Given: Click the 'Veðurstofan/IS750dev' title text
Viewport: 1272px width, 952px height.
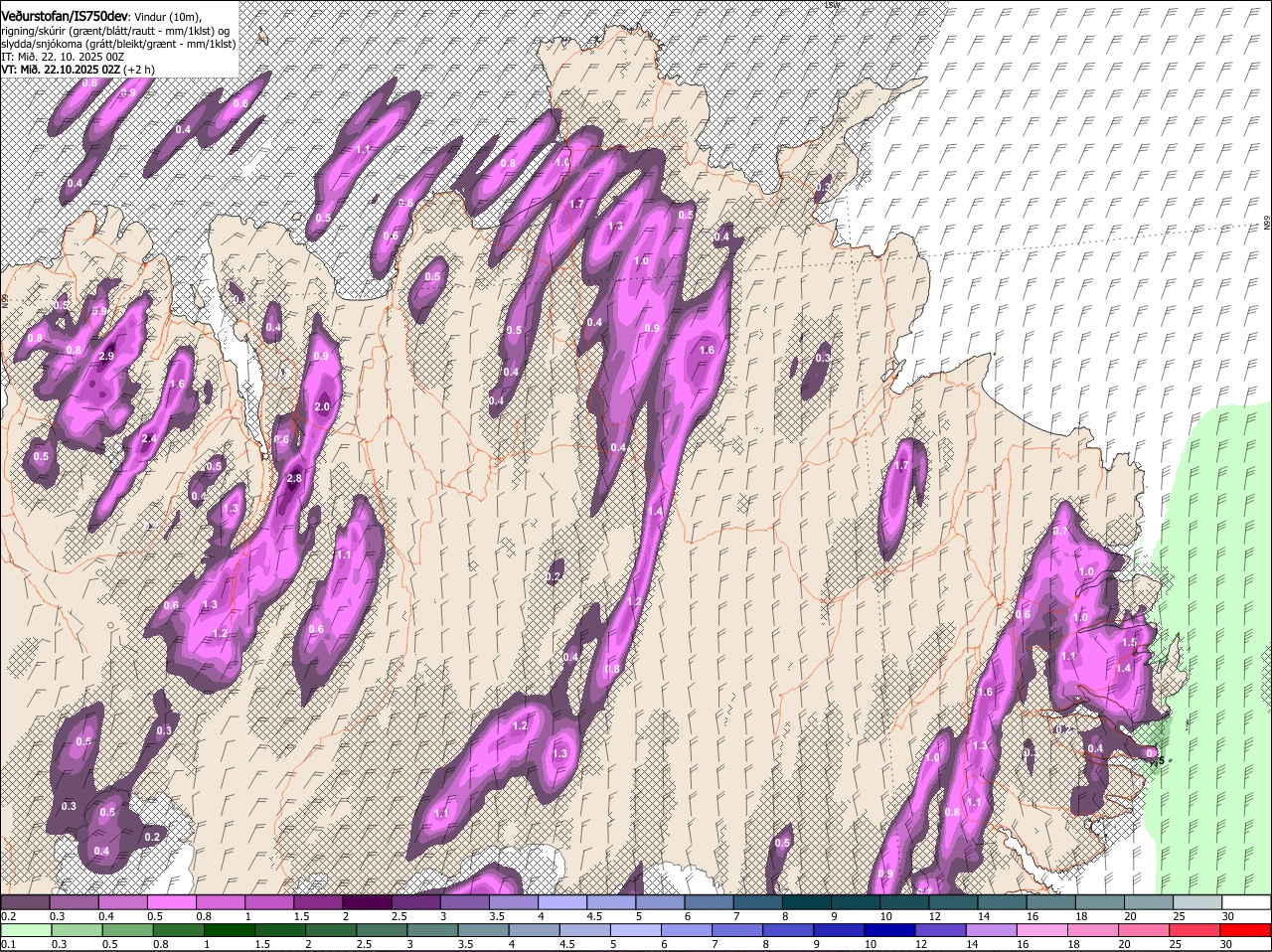Looking at the screenshot, I should click(65, 17).
